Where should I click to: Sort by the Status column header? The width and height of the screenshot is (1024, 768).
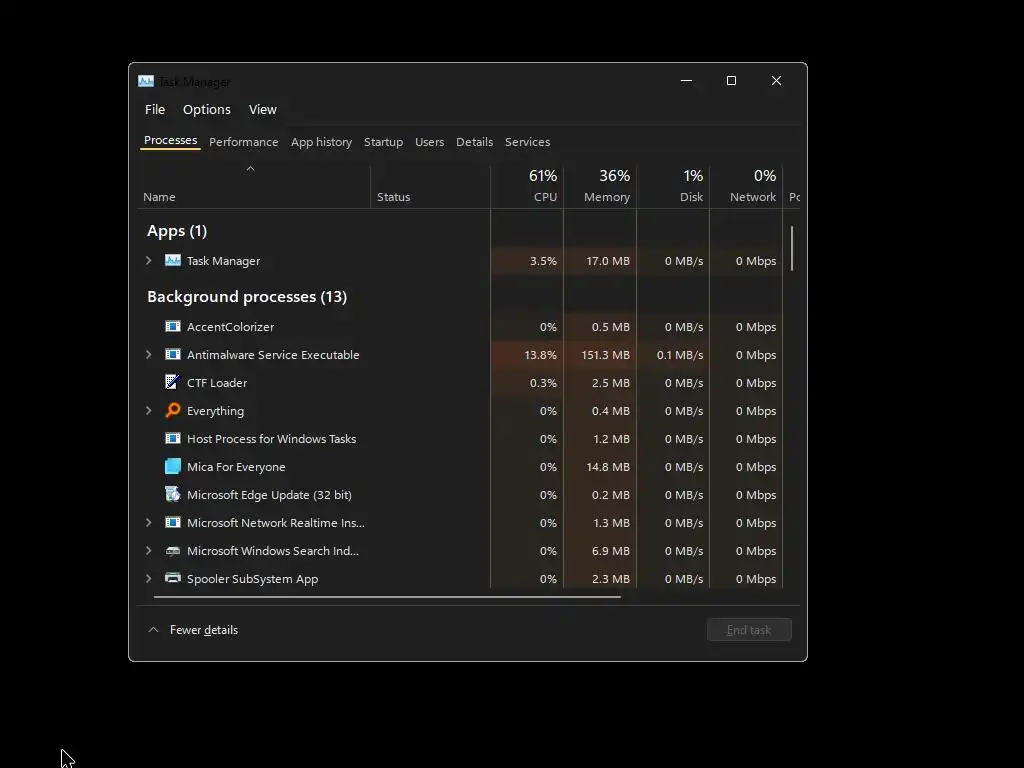pyautogui.click(x=430, y=187)
